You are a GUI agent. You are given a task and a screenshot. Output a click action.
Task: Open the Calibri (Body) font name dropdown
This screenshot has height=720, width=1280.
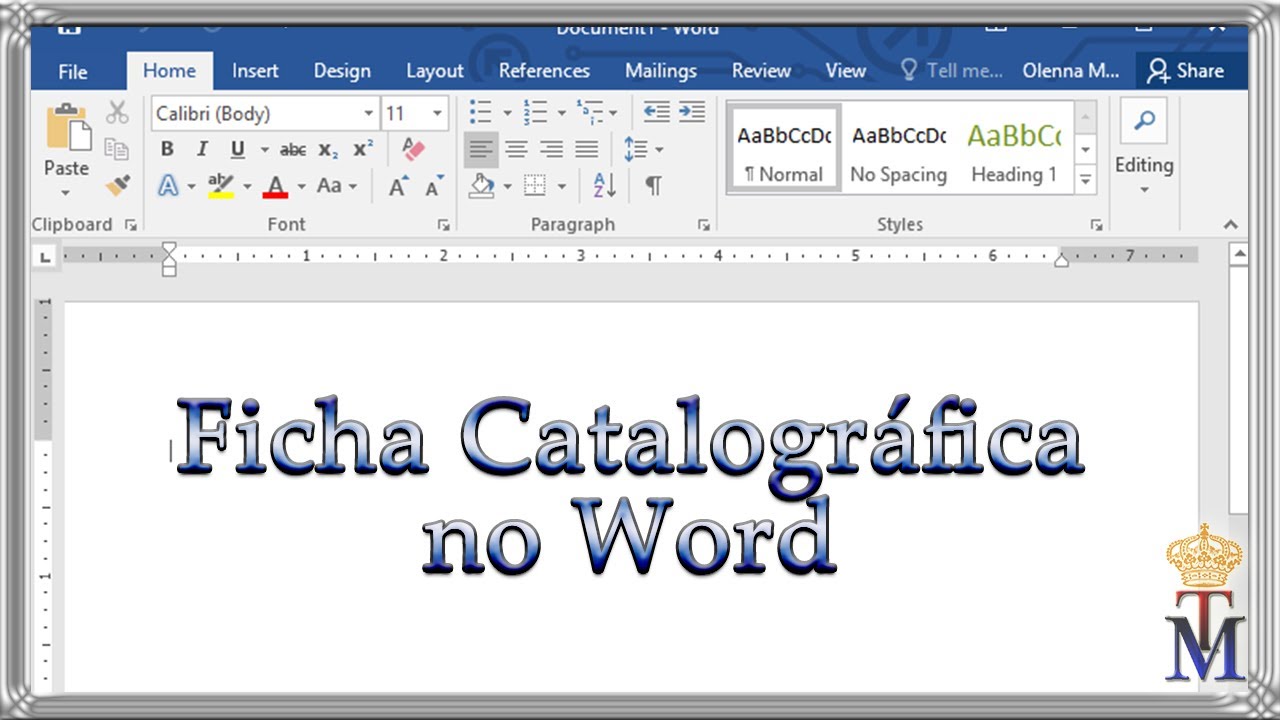[x=369, y=114]
